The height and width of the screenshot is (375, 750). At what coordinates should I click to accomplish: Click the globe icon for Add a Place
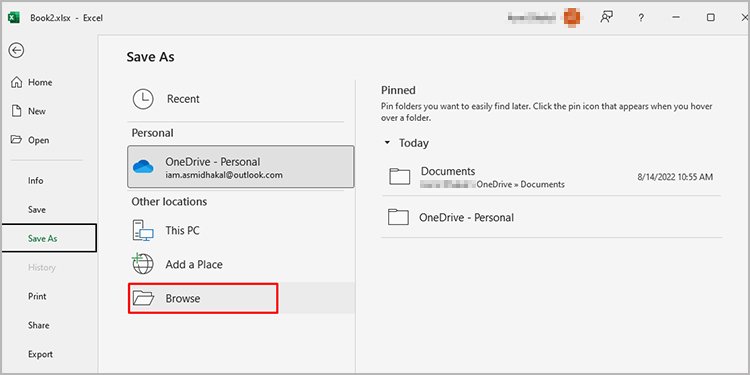click(143, 264)
